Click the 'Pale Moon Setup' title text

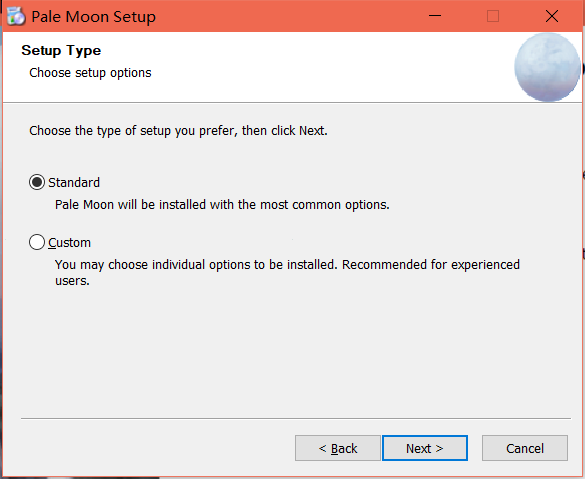93,17
